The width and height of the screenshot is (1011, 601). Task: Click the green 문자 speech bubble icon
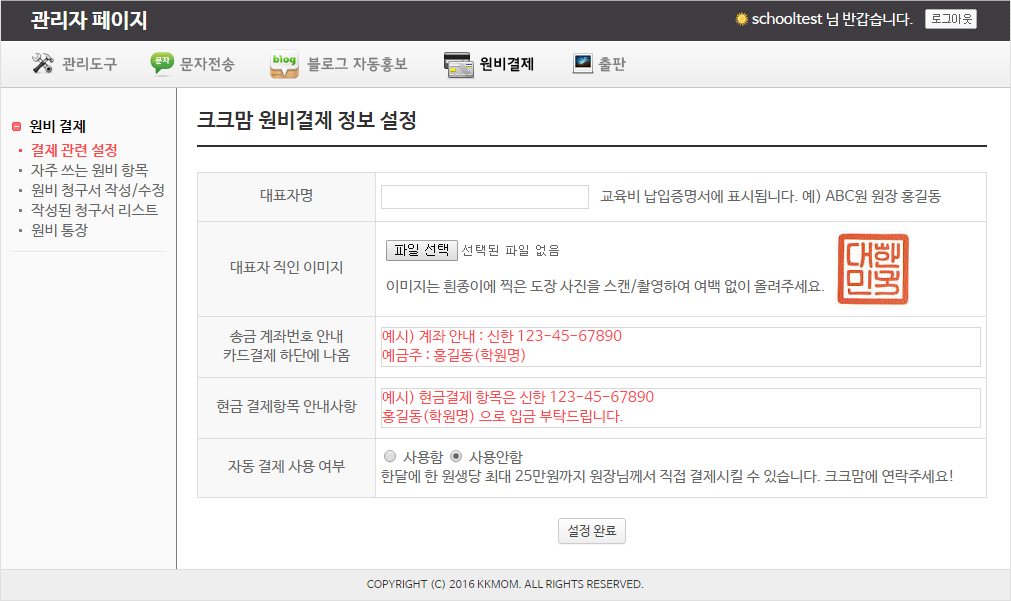pyautogui.click(x=162, y=64)
